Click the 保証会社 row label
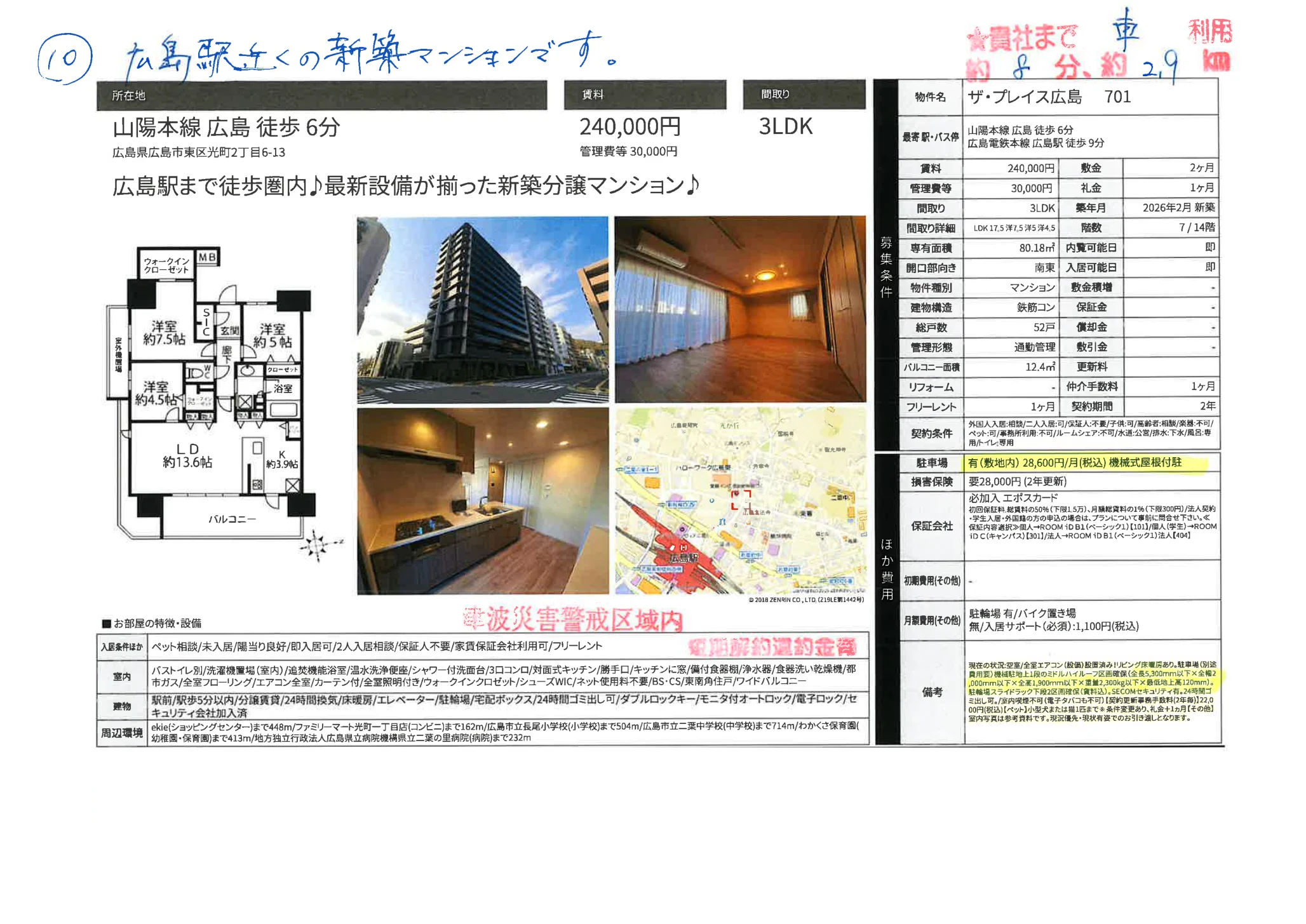Screen dimensions: 1306x924 (x=932, y=526)
